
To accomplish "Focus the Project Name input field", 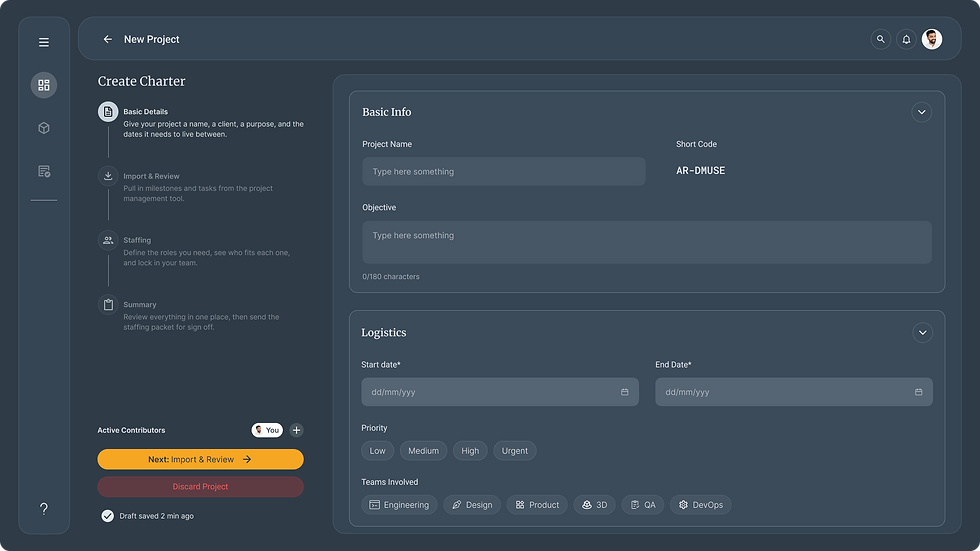I will point(504,171).
